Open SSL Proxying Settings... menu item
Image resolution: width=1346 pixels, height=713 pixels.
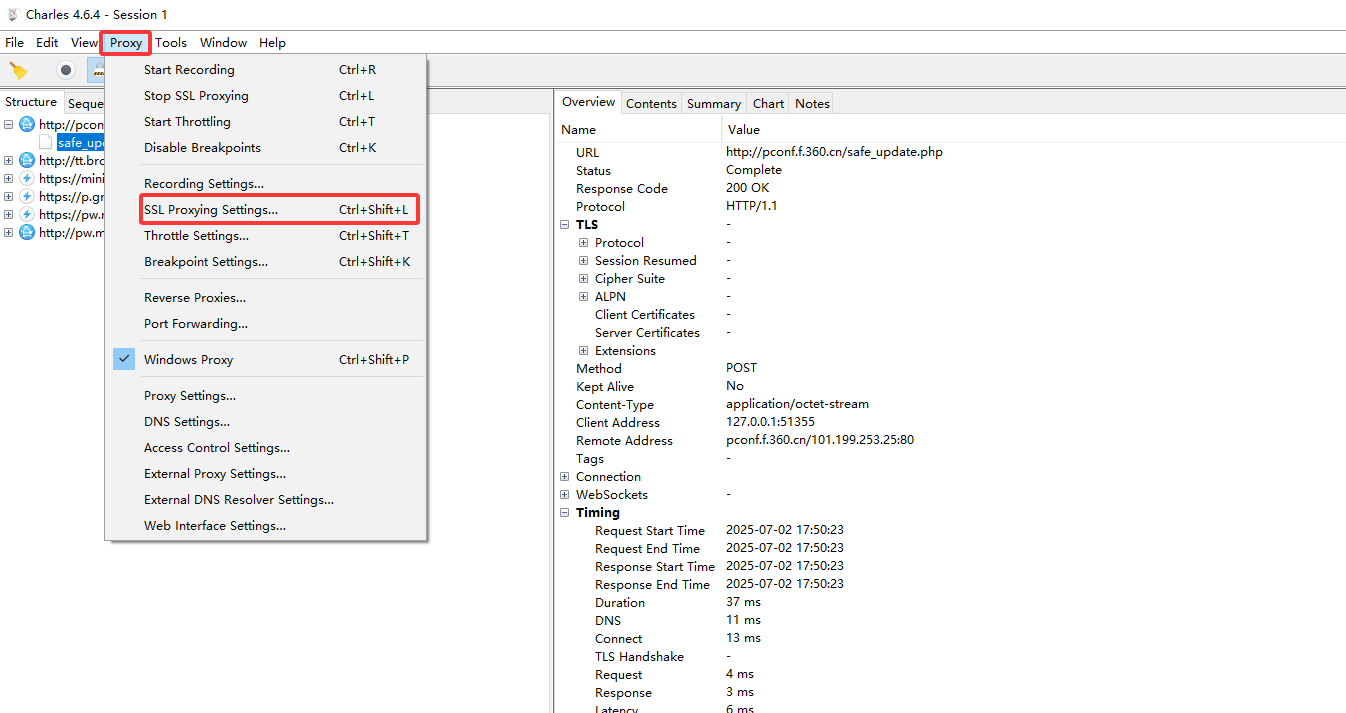point(266,210)
